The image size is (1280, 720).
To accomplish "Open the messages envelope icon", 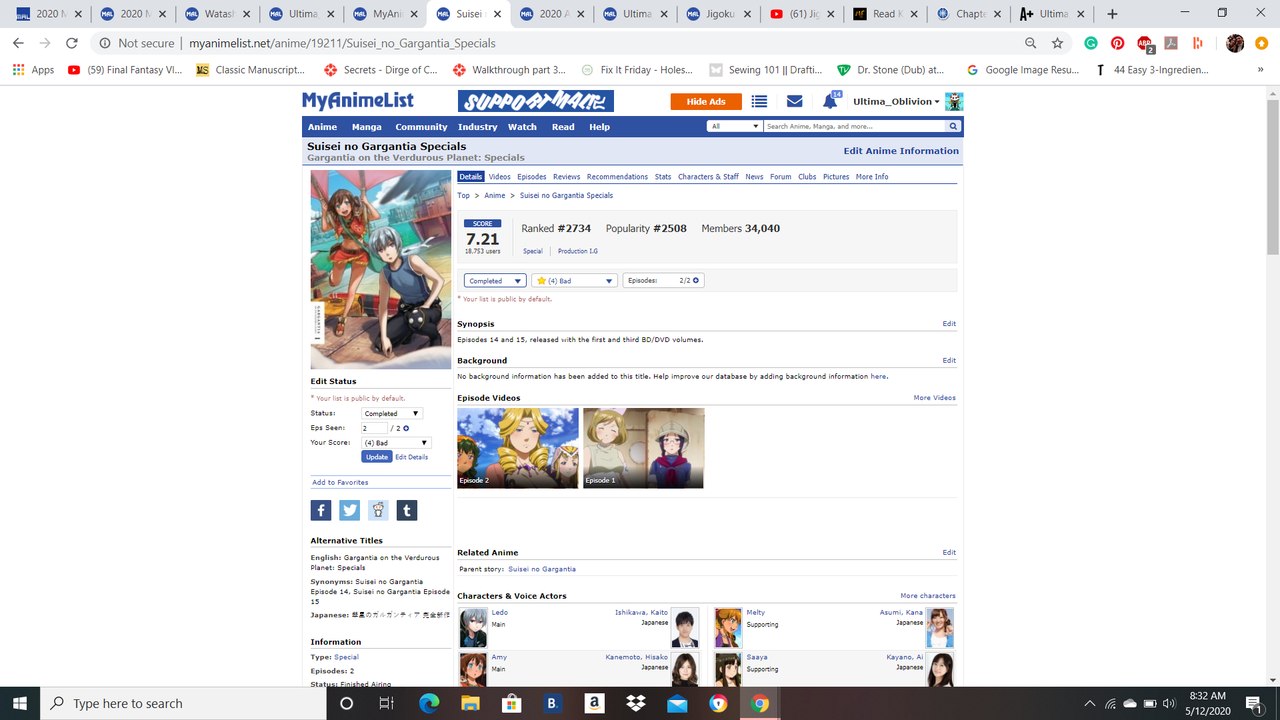I will [x=795, y=101].
